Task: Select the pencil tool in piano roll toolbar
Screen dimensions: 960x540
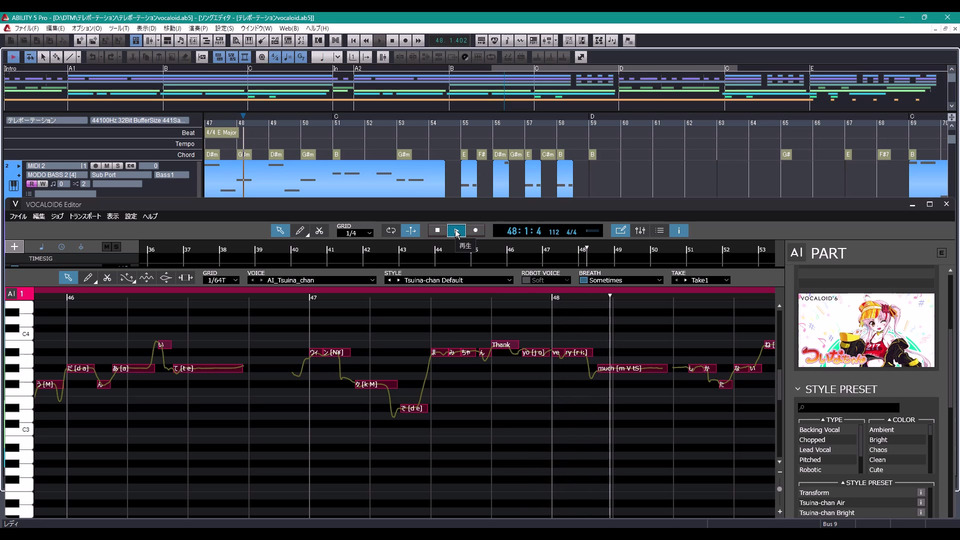Action: 87,278
